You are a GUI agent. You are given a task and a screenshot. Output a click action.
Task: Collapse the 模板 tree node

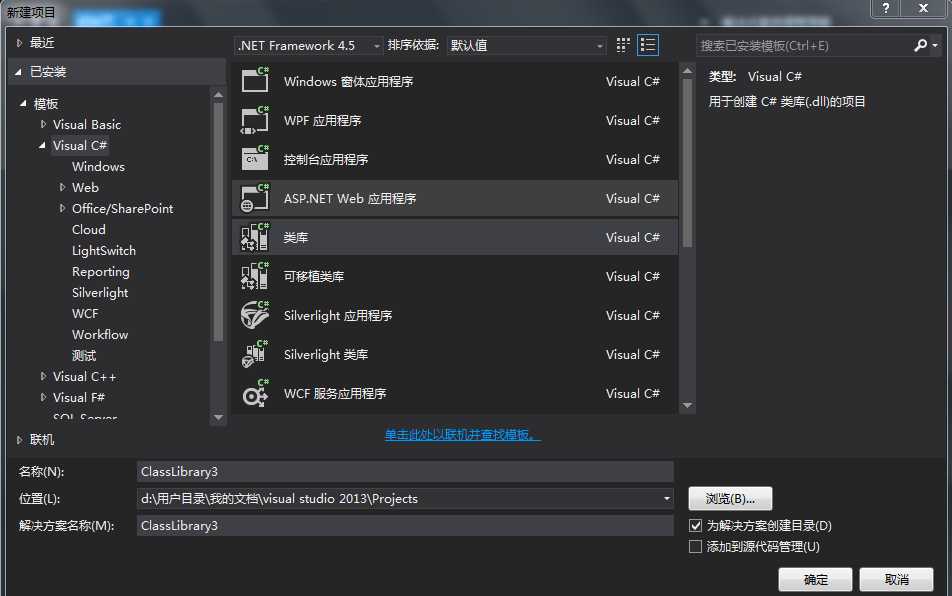click(23, 104)
